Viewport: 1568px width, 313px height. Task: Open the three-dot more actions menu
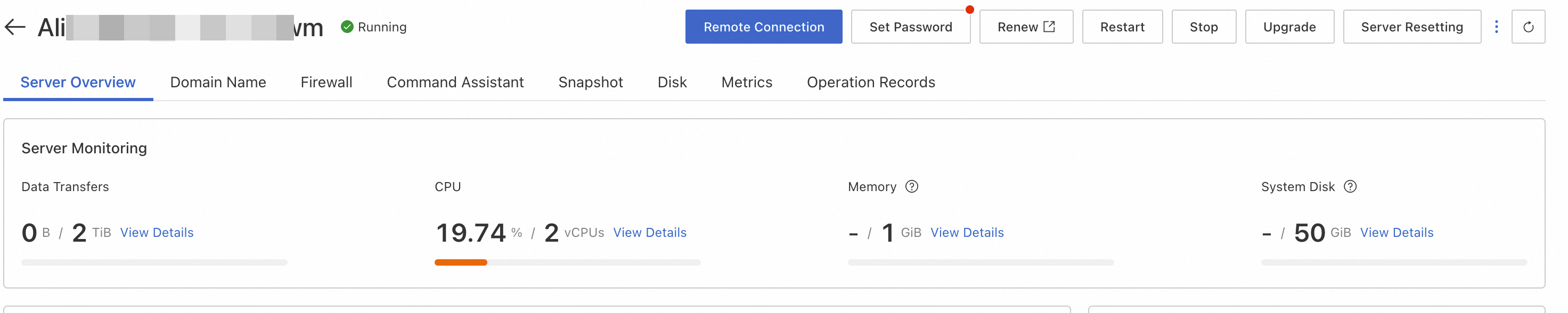[1496, 27]
